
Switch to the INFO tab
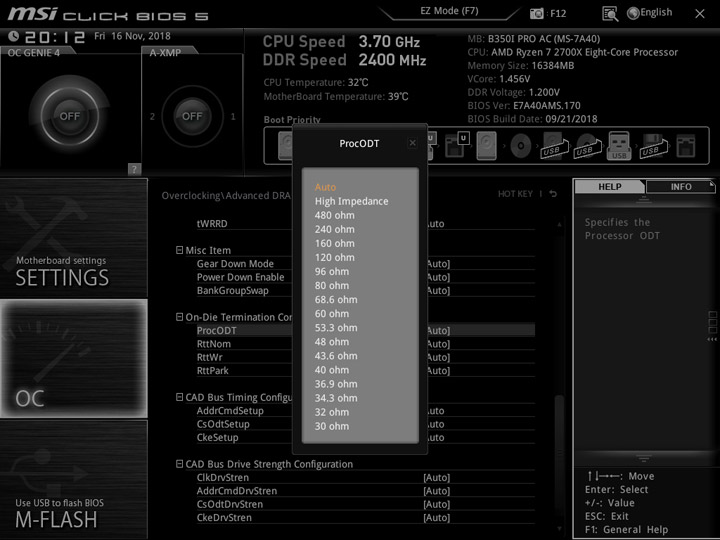click(x=681, y=186)
